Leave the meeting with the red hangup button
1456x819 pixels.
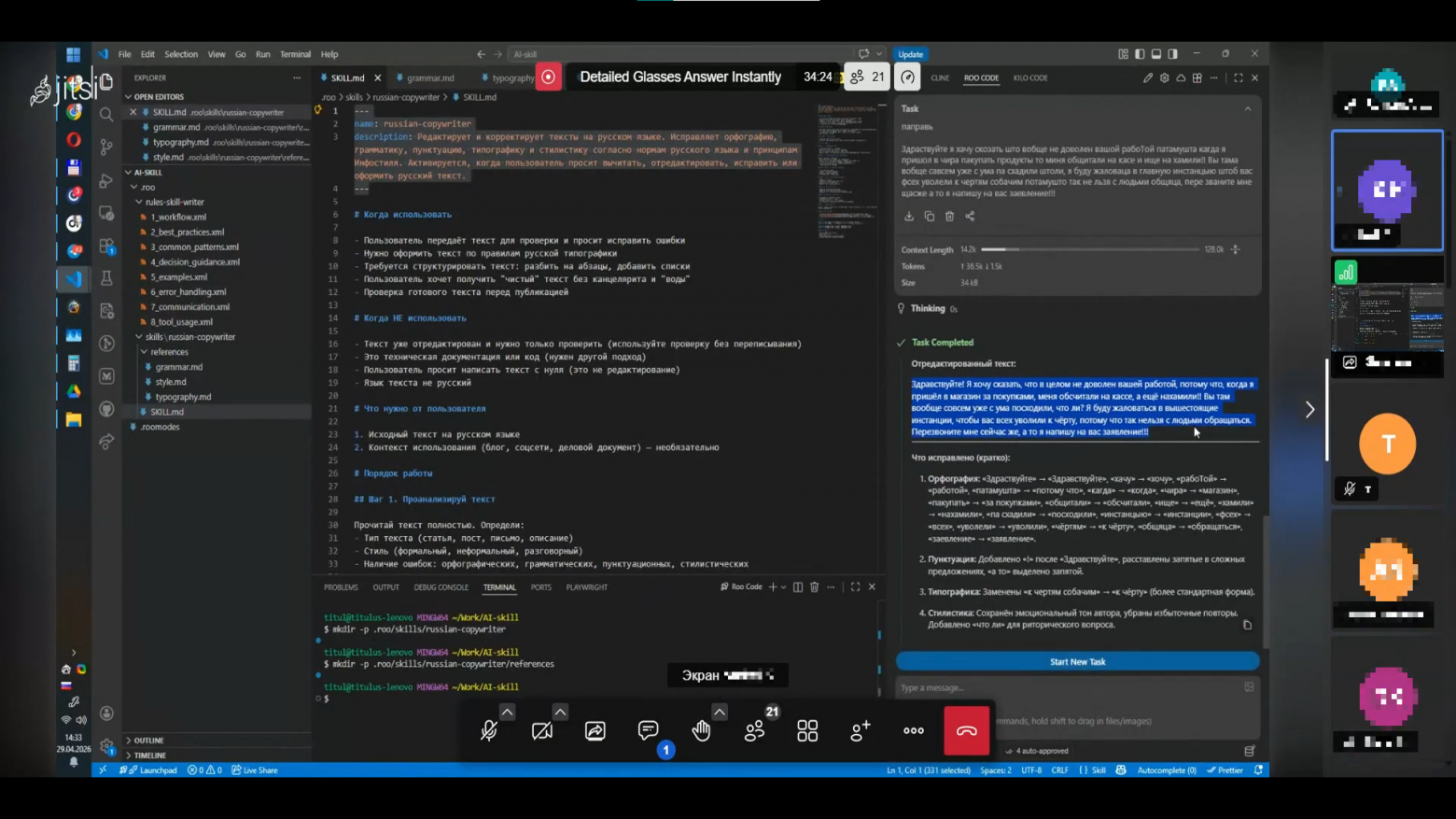[x=967, y=730]
